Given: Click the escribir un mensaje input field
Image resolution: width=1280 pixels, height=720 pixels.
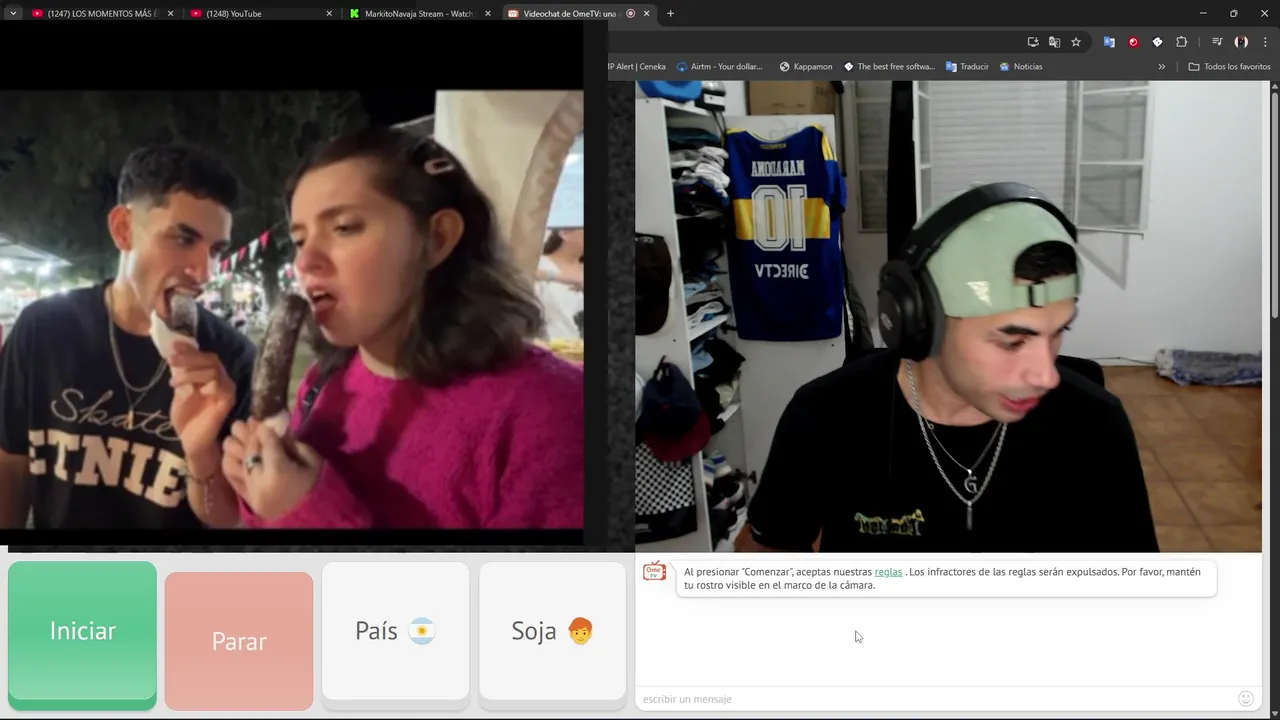Looking at the screenshot, I should click(x=935, y=699).
